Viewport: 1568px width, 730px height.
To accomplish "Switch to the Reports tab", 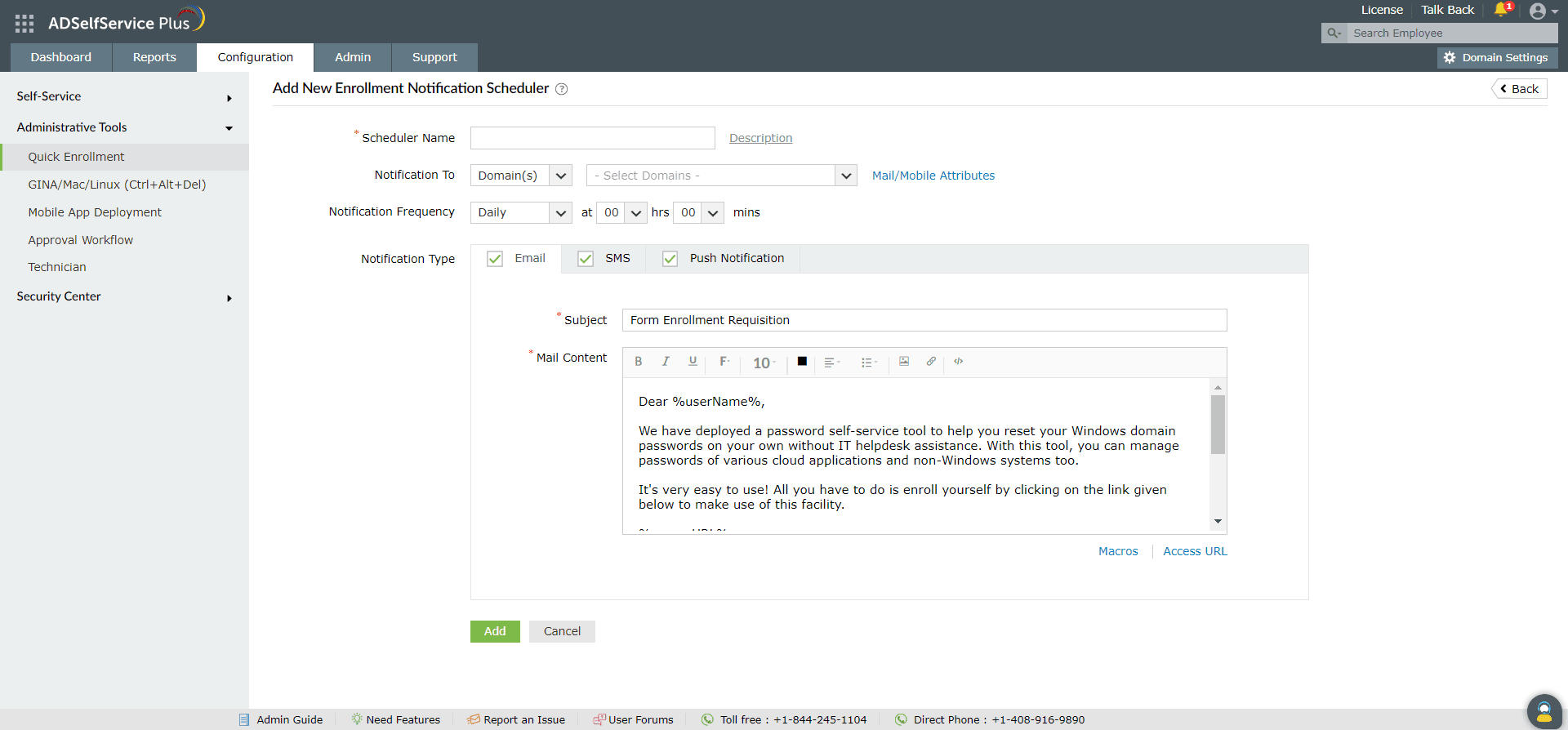I will (x=154, y=57).
